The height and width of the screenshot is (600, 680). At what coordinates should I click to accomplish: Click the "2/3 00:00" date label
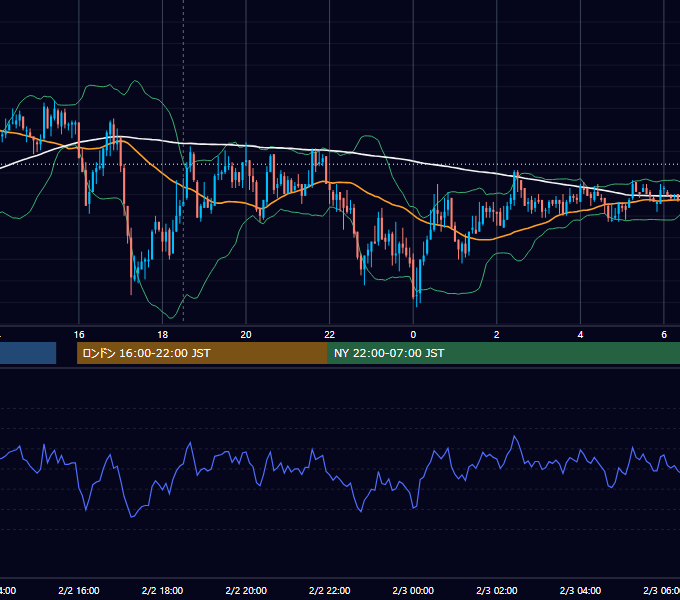[x=413, y=591]
